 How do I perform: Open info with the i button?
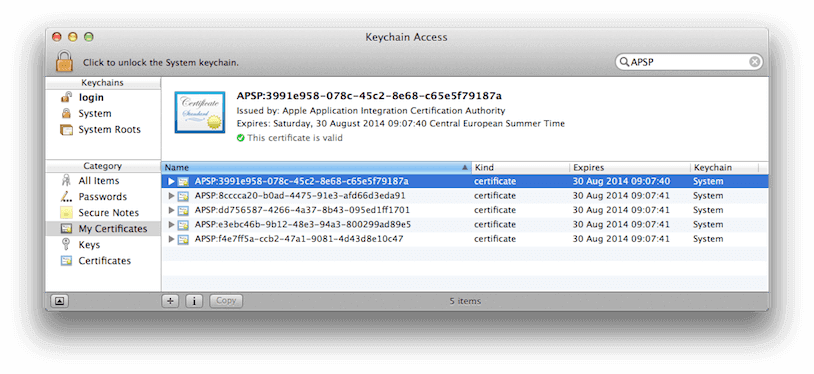pyautogui.click(x=194, y=301)
